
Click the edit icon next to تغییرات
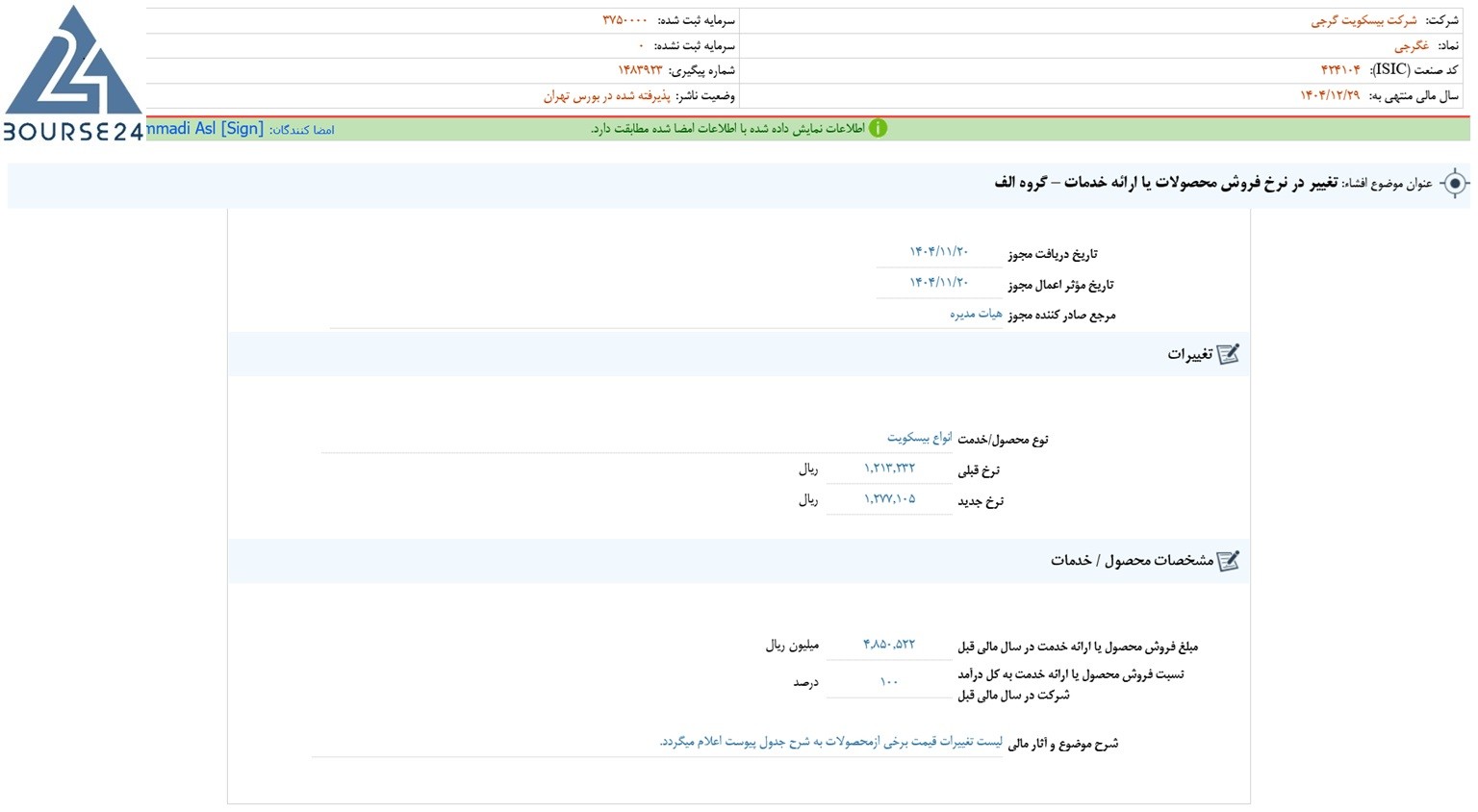tap(1228, 354)
